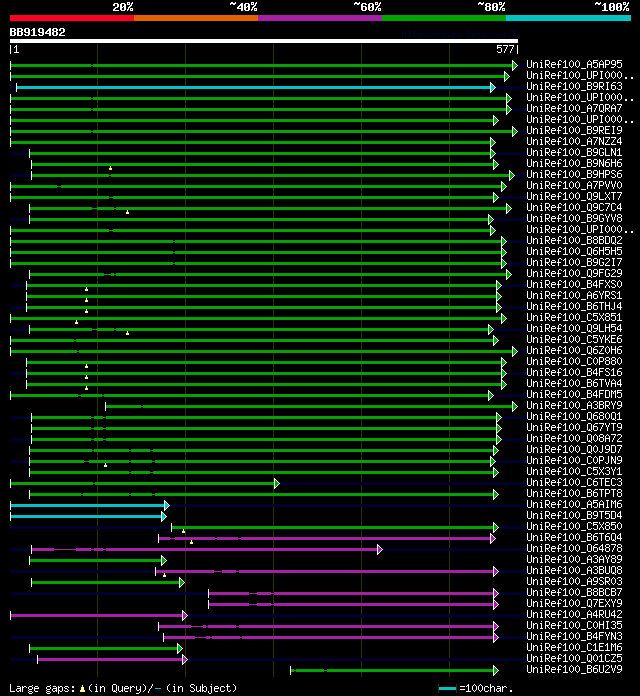Click the UniRef100_B4FS16 label
640x696 pixels.
(x=574, y=372)
